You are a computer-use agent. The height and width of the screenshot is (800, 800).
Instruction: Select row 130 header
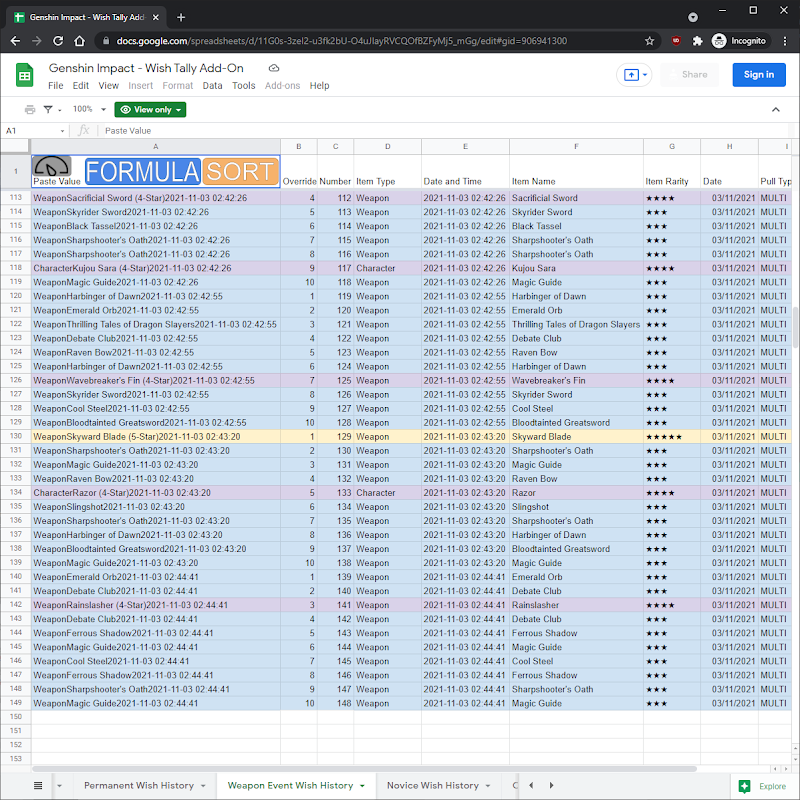coord(16,436)
